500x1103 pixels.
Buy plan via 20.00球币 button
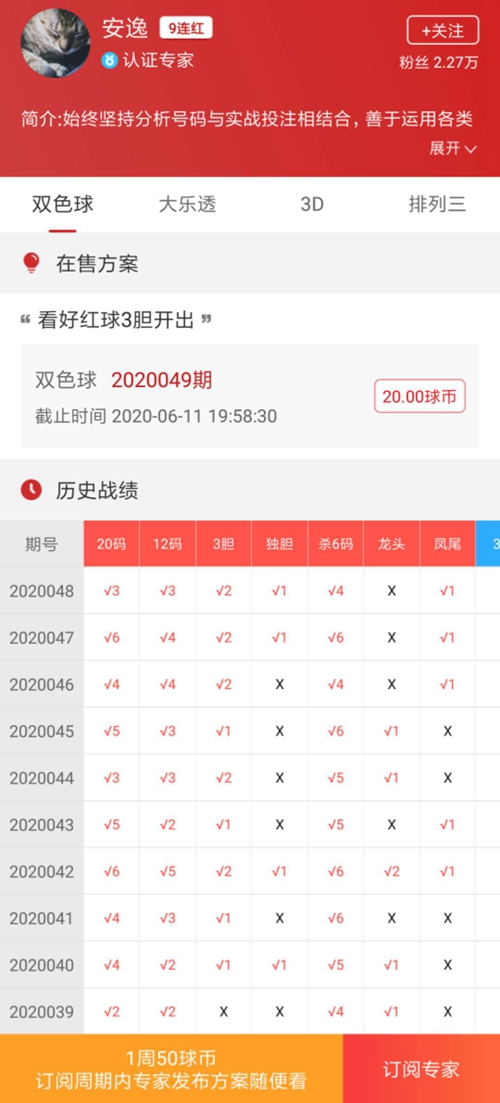click(420, 397)
